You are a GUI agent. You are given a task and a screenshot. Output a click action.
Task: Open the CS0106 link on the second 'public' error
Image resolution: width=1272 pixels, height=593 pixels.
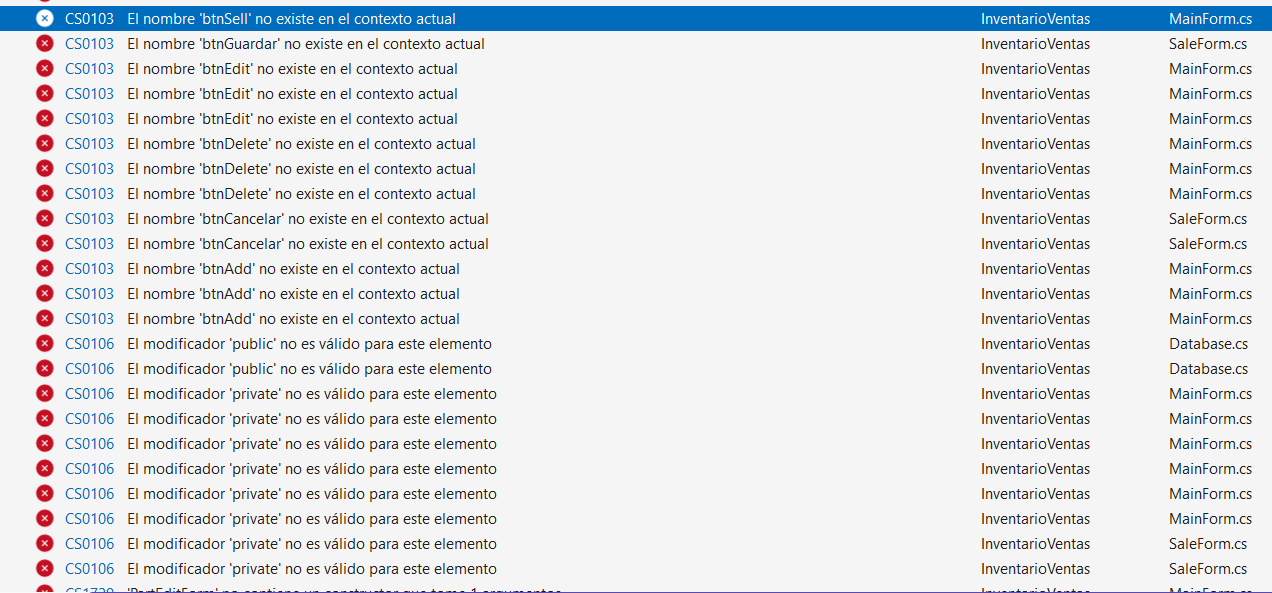(89, 369)
